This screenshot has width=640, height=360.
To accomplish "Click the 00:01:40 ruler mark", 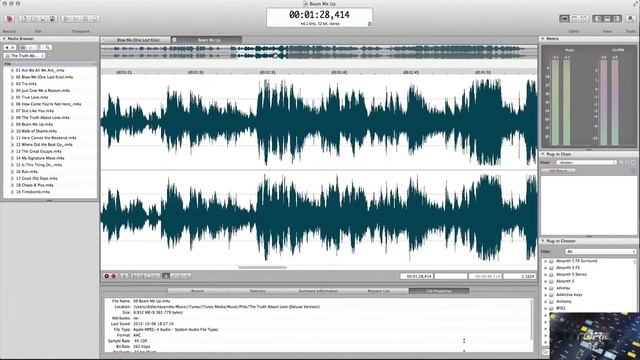I will pos(339,72).
